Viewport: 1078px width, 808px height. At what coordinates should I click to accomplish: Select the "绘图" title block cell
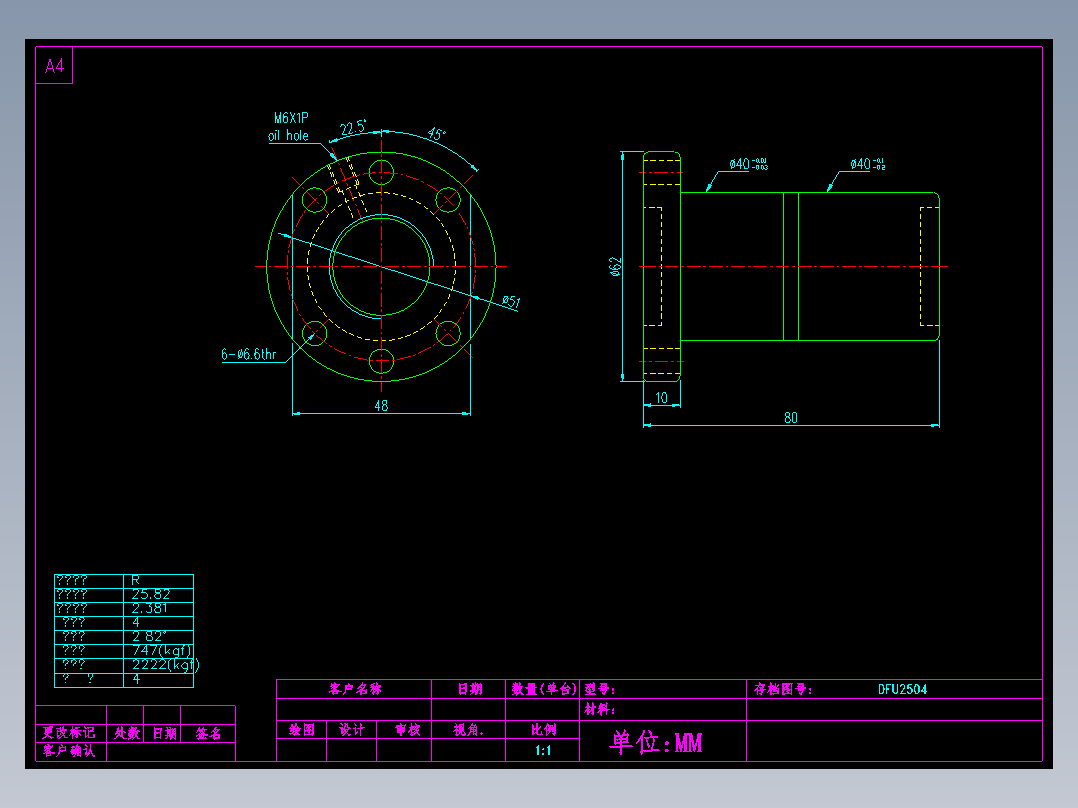[x=302, y=730]
